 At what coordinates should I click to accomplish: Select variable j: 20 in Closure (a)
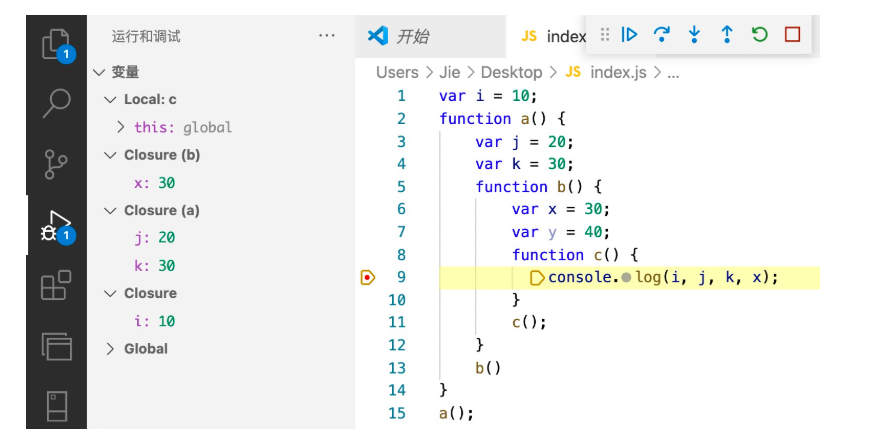(155, 238)
